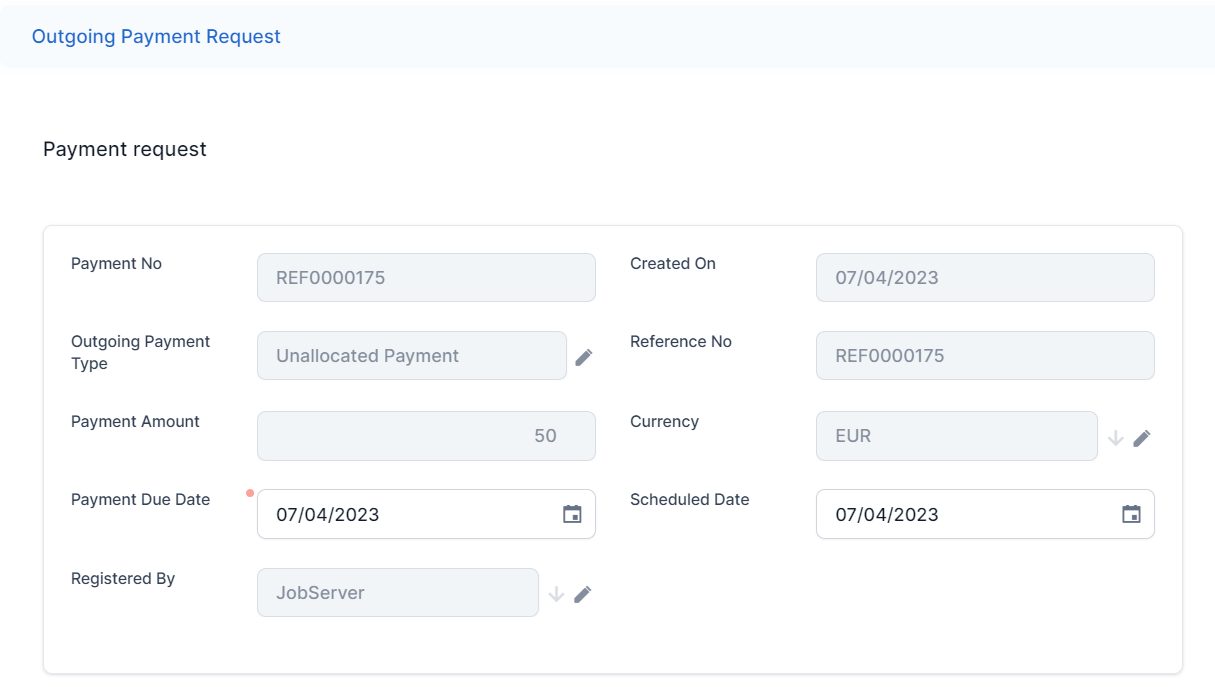Click the edit pencil next to Registered By
Image resolution: width=1215 pixels, height=687 pixels.
(x=583, y=594)
